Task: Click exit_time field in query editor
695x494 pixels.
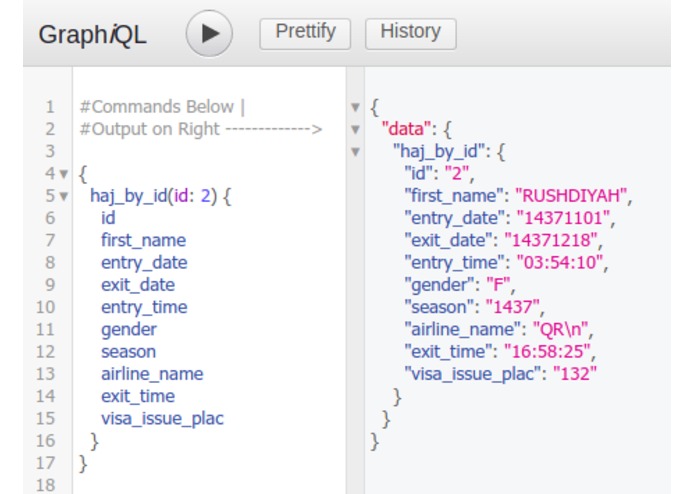Action: click(138, 396)
